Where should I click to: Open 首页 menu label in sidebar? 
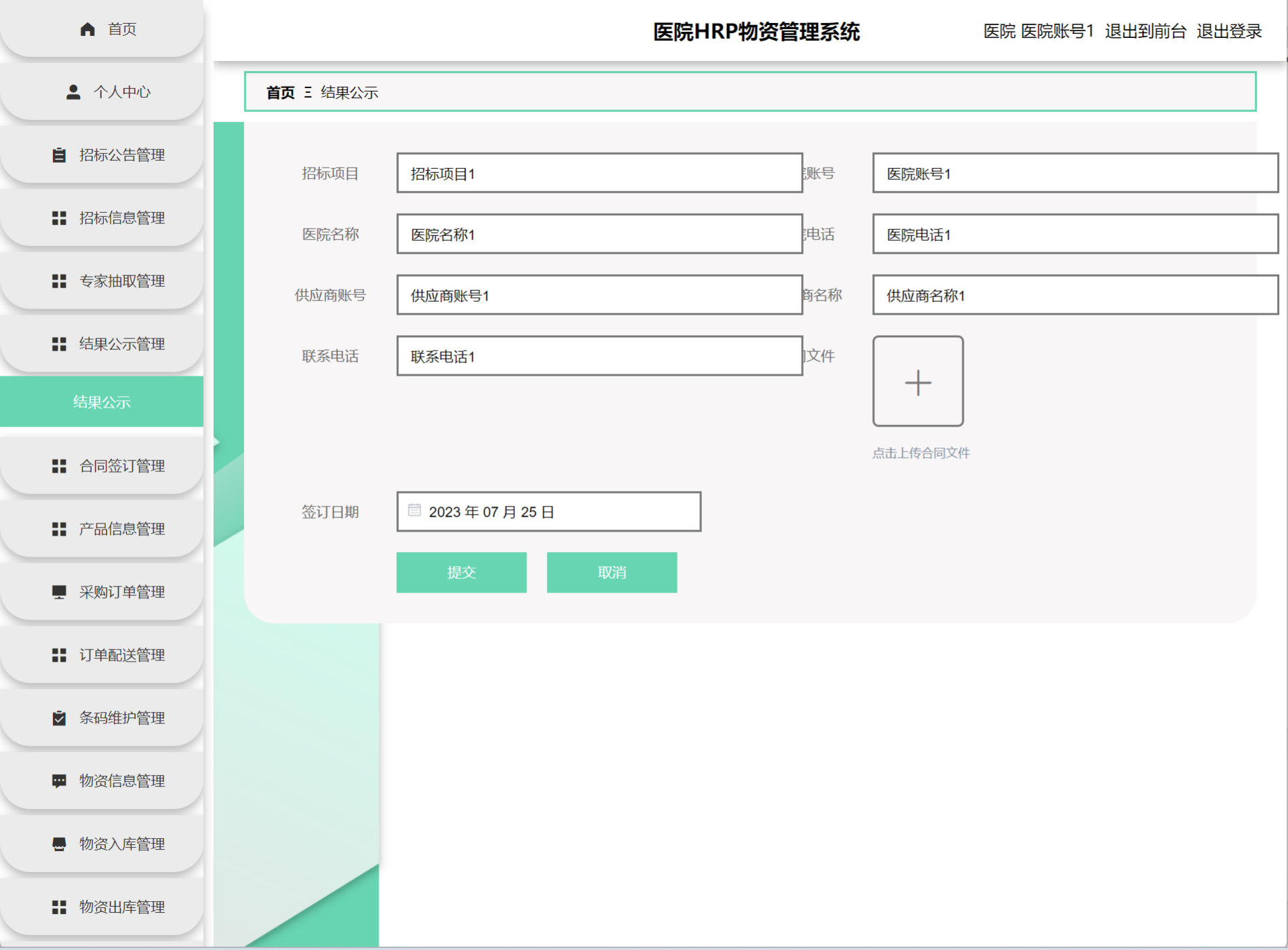point(122,29)
